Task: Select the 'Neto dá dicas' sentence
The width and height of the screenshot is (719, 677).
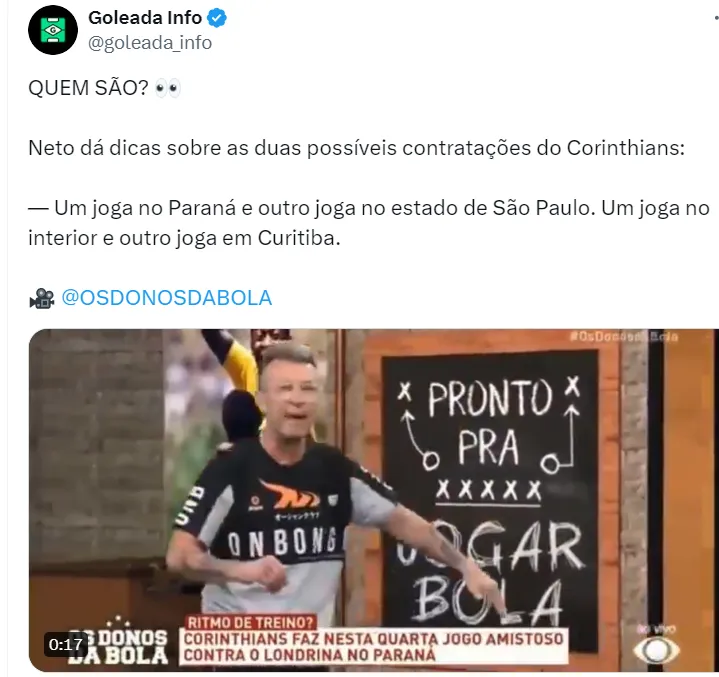Action: click(x=356, y=148)
